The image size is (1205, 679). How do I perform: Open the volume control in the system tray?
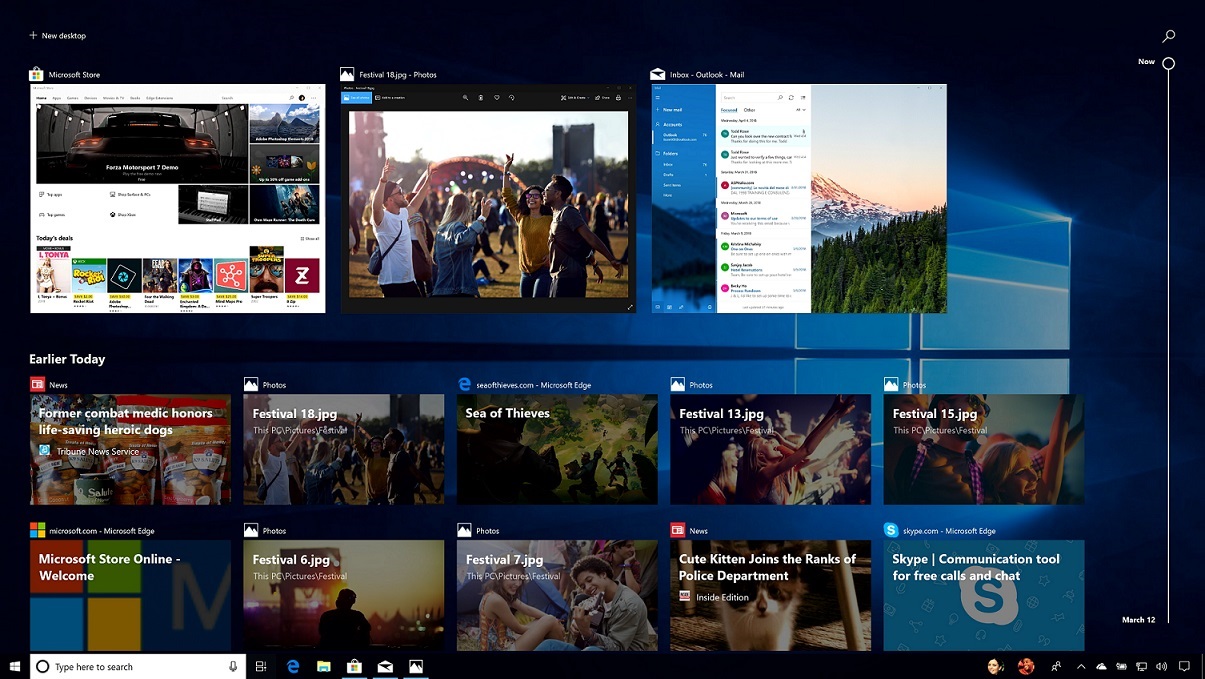[x=1160, y=666]
